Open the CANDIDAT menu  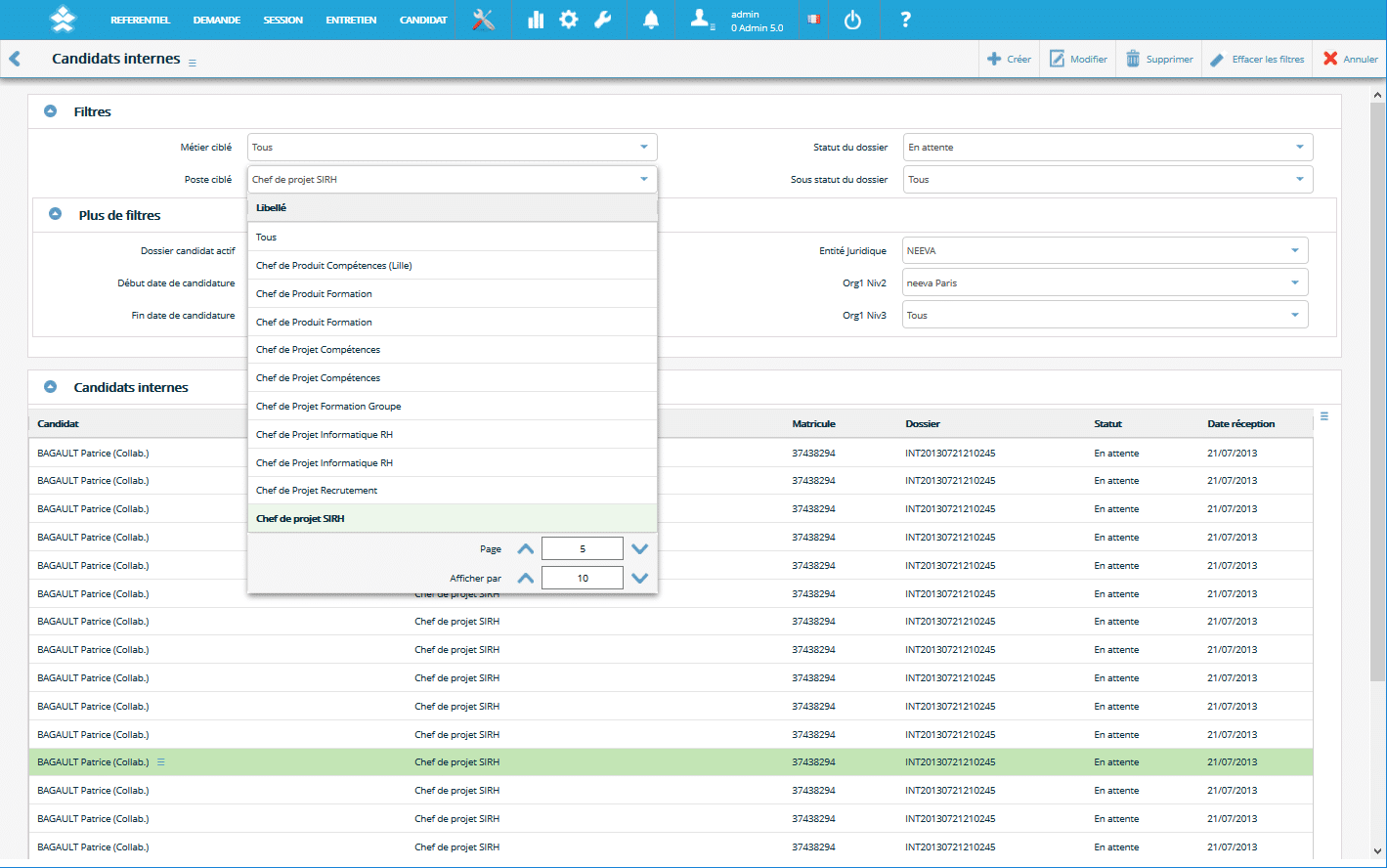click(x=423, y=20)
